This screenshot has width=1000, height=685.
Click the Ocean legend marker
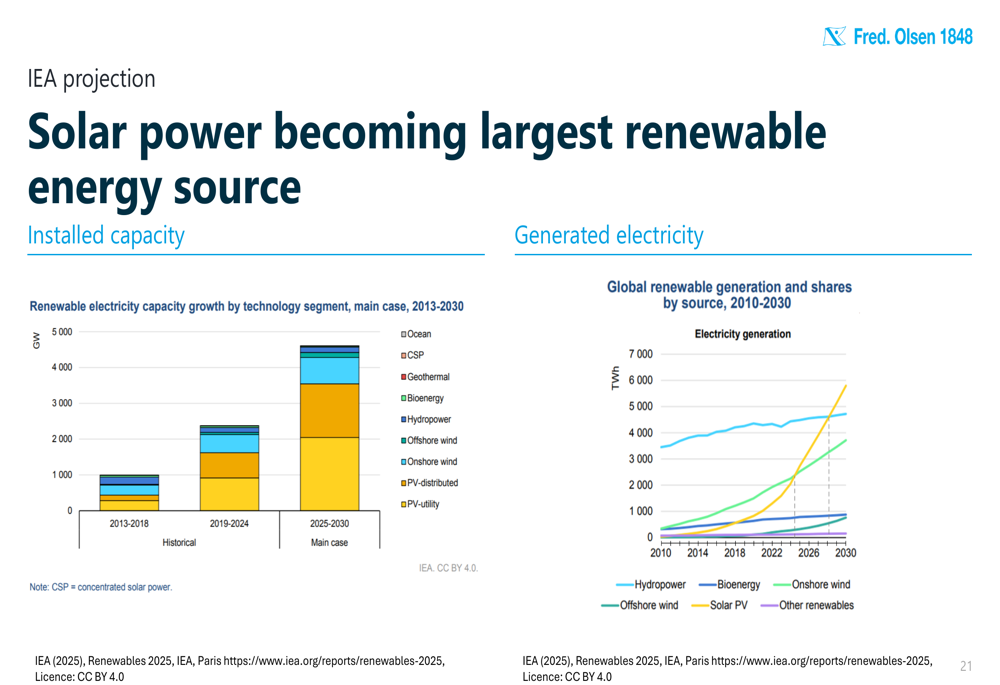click(x=404, y=334)
